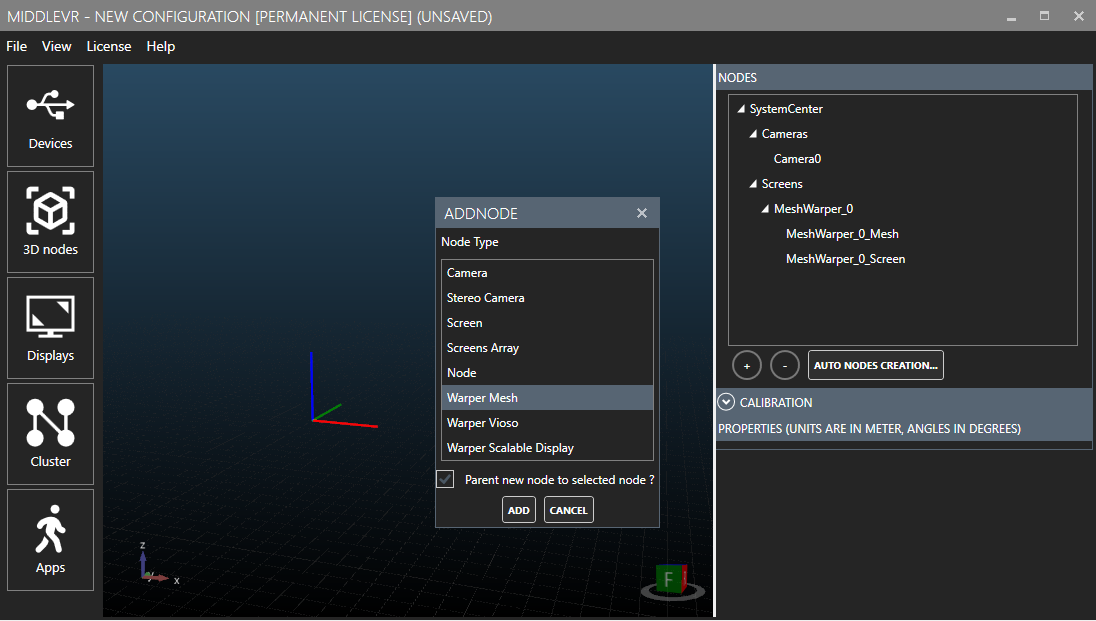The height and width of the screenshot is (621, 1096).
Task: Minimize the MiddleVR window
Action: coord(1011,17)
